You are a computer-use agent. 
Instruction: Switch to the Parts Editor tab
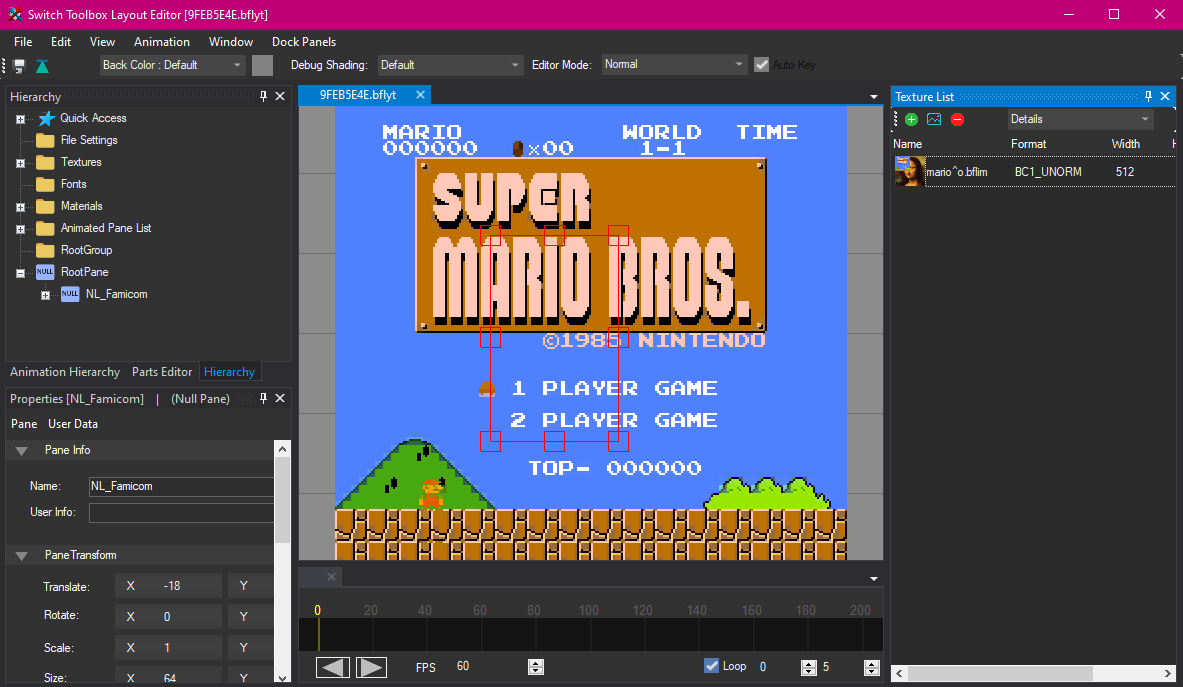(x=162, y=372)
